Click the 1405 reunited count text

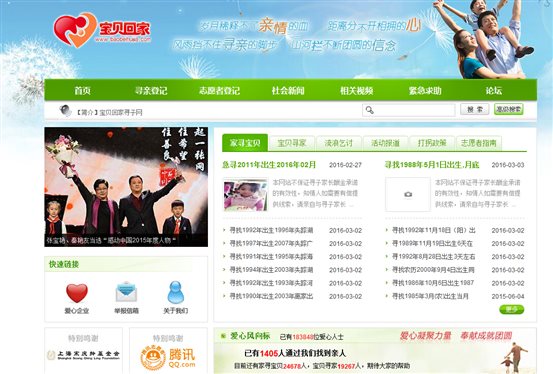pos(269,353)
